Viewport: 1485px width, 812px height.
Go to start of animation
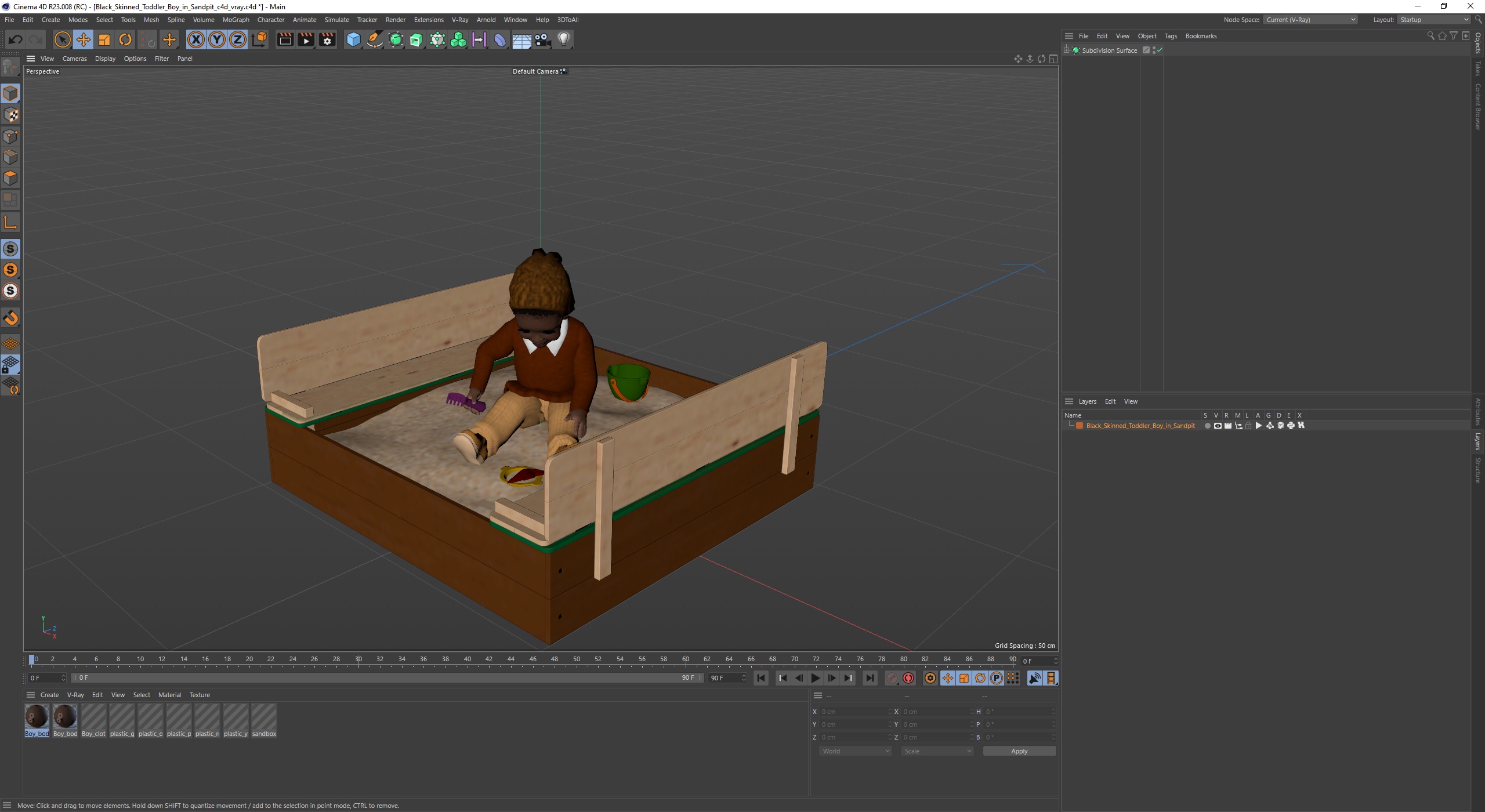(x=761, y=678)
